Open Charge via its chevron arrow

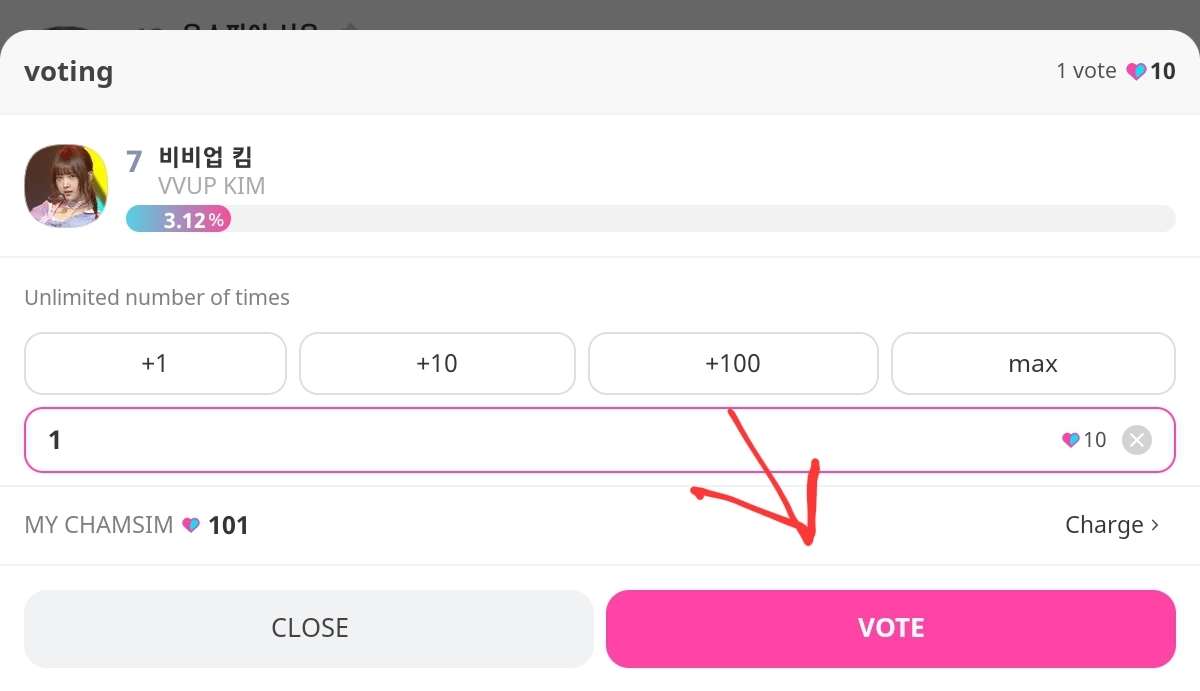(x=1156, y=525)
